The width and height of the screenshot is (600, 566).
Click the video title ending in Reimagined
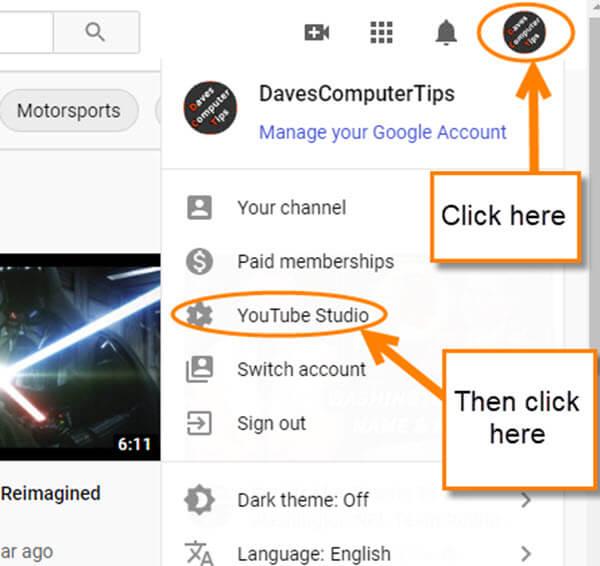pos(51,493)
